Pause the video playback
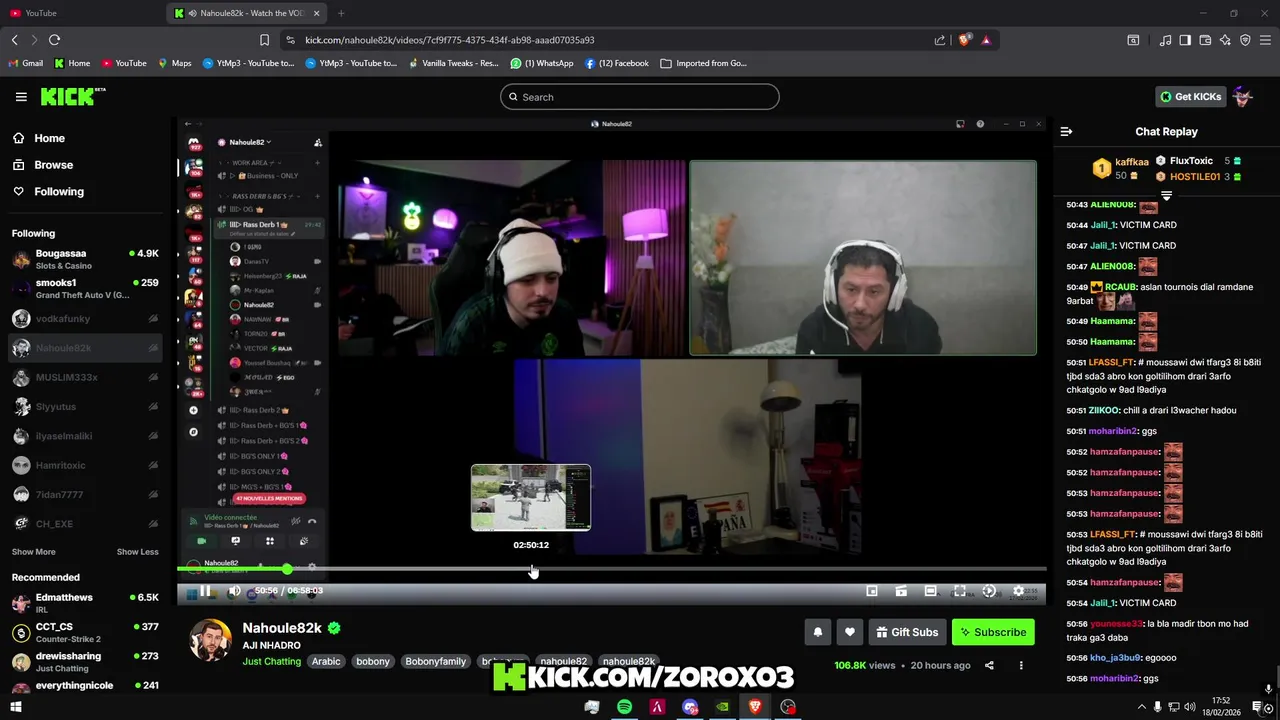The height and width of the screenshot is (720, 1280). (205, 591)
